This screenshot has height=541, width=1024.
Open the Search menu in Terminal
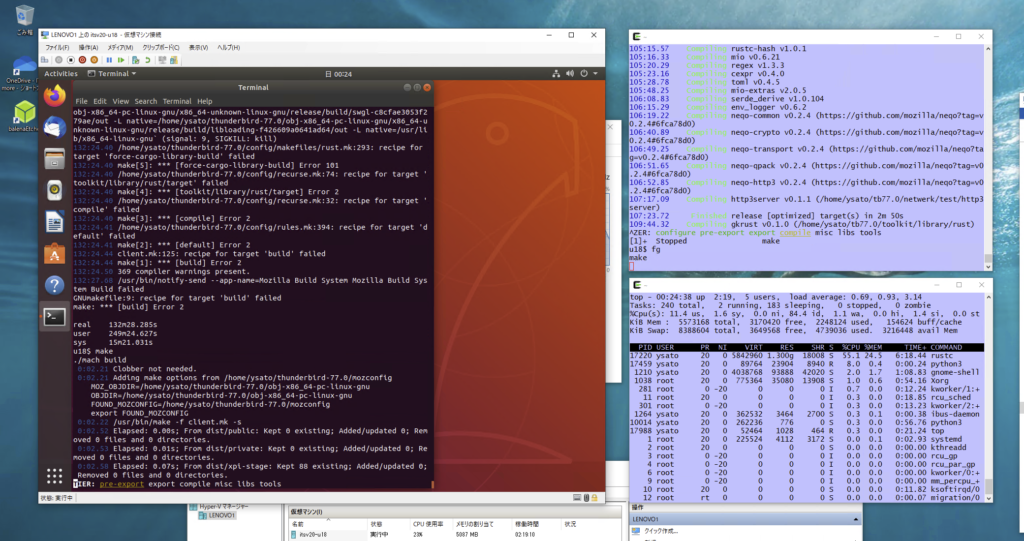tap(146, 101)
